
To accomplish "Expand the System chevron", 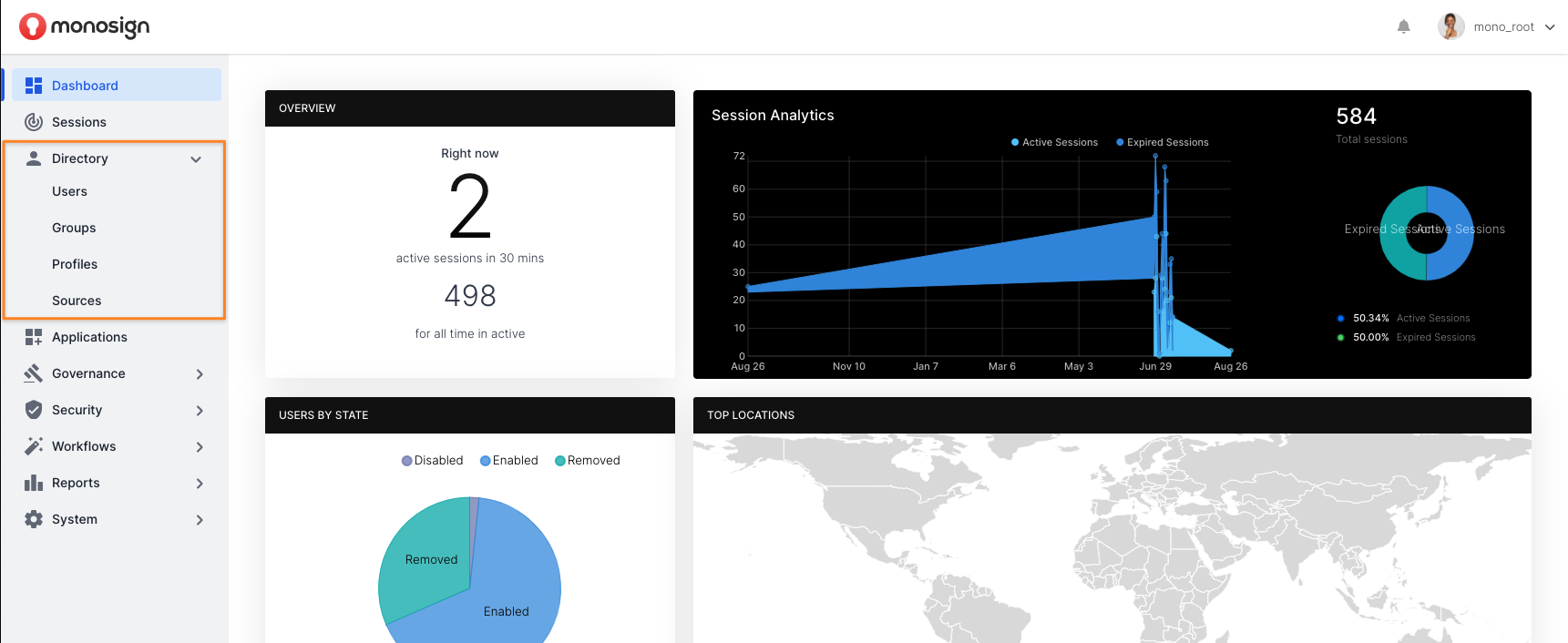I will [200, 520].
